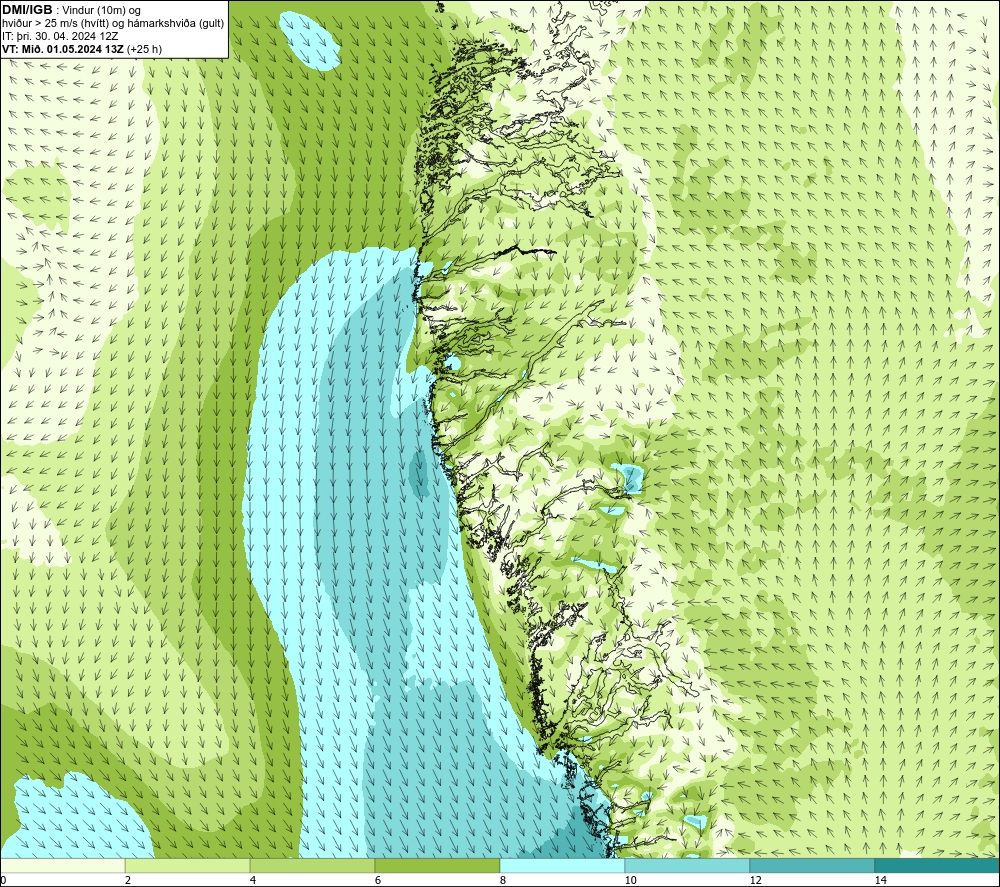Click the colorbar label 6
The height and width of the screenshot is (887, 1000).
[x=378, y=880]
